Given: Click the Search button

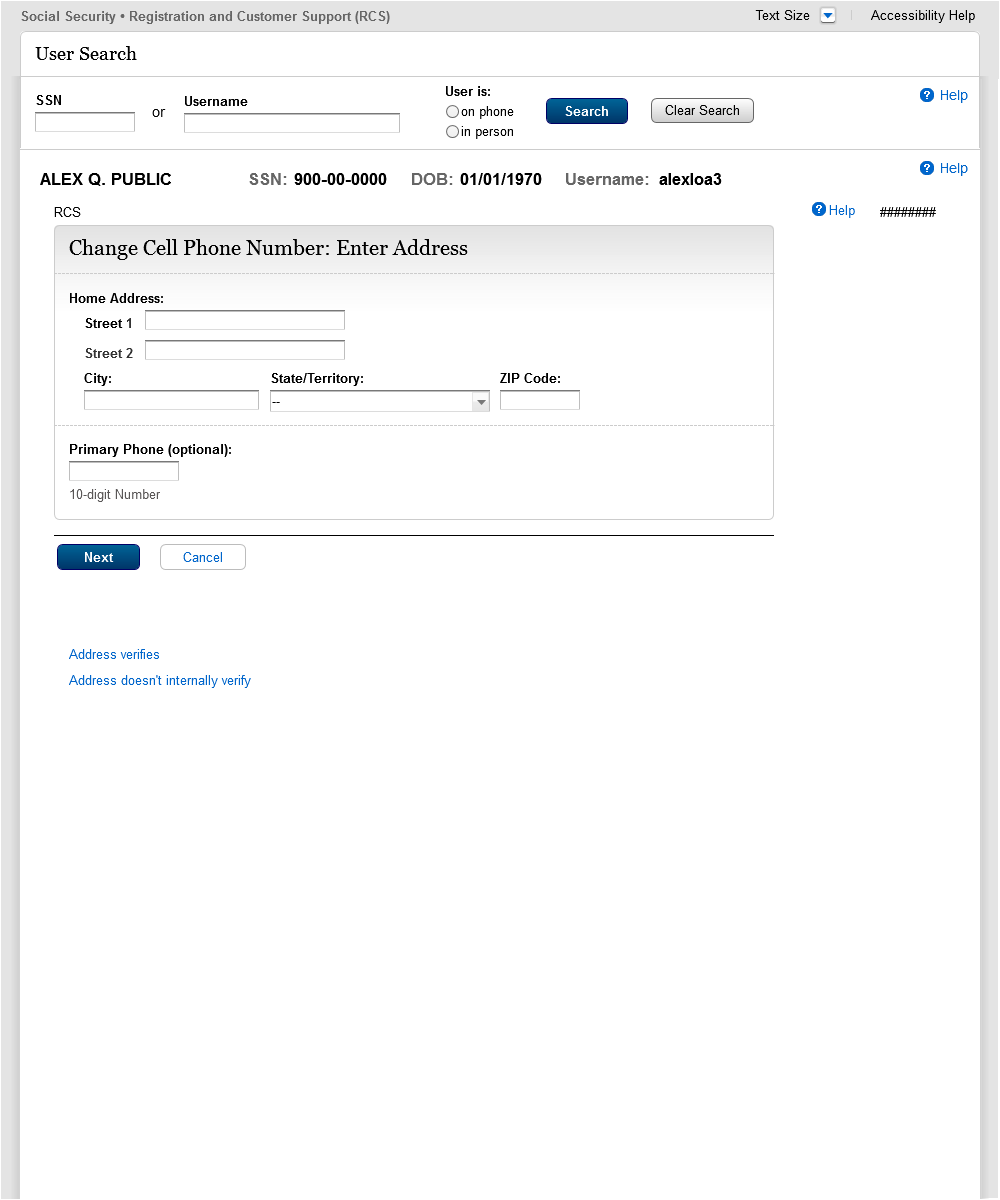Looking at the screenshot, I should (587, 111).
